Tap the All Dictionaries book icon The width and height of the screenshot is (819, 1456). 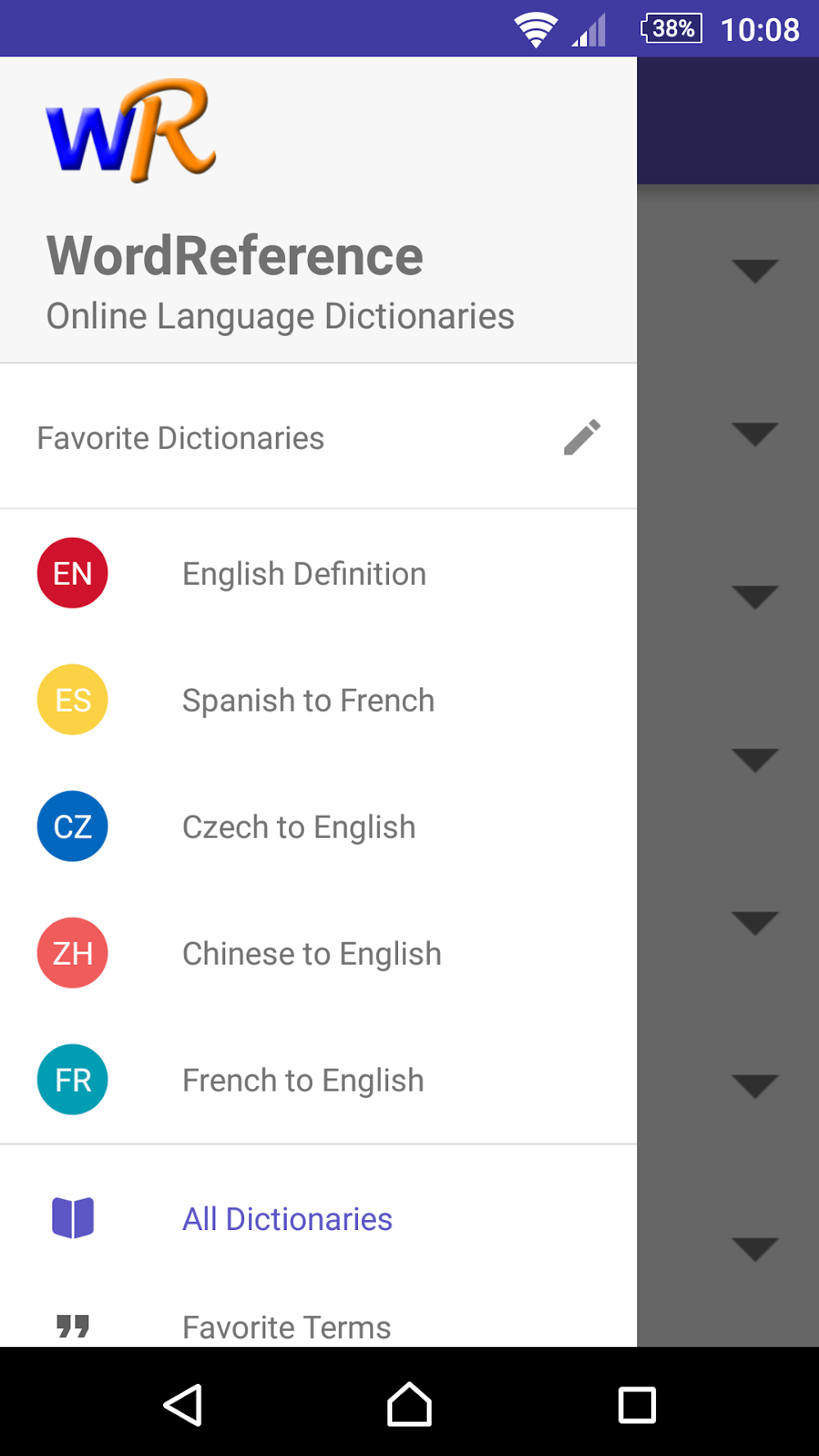click(x=73, y=1218)
